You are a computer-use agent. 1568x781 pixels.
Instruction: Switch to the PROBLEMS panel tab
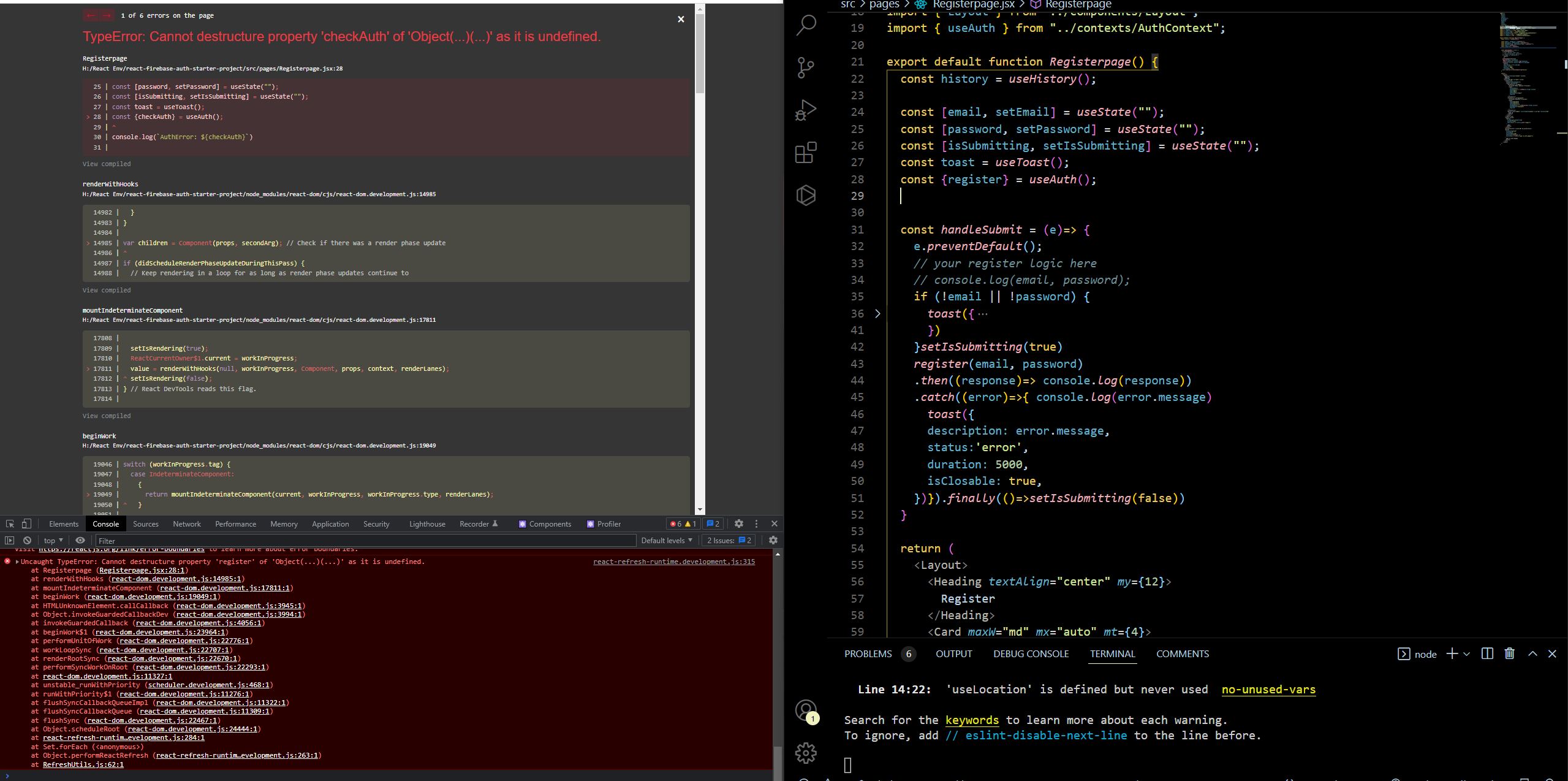coord(868,653)
